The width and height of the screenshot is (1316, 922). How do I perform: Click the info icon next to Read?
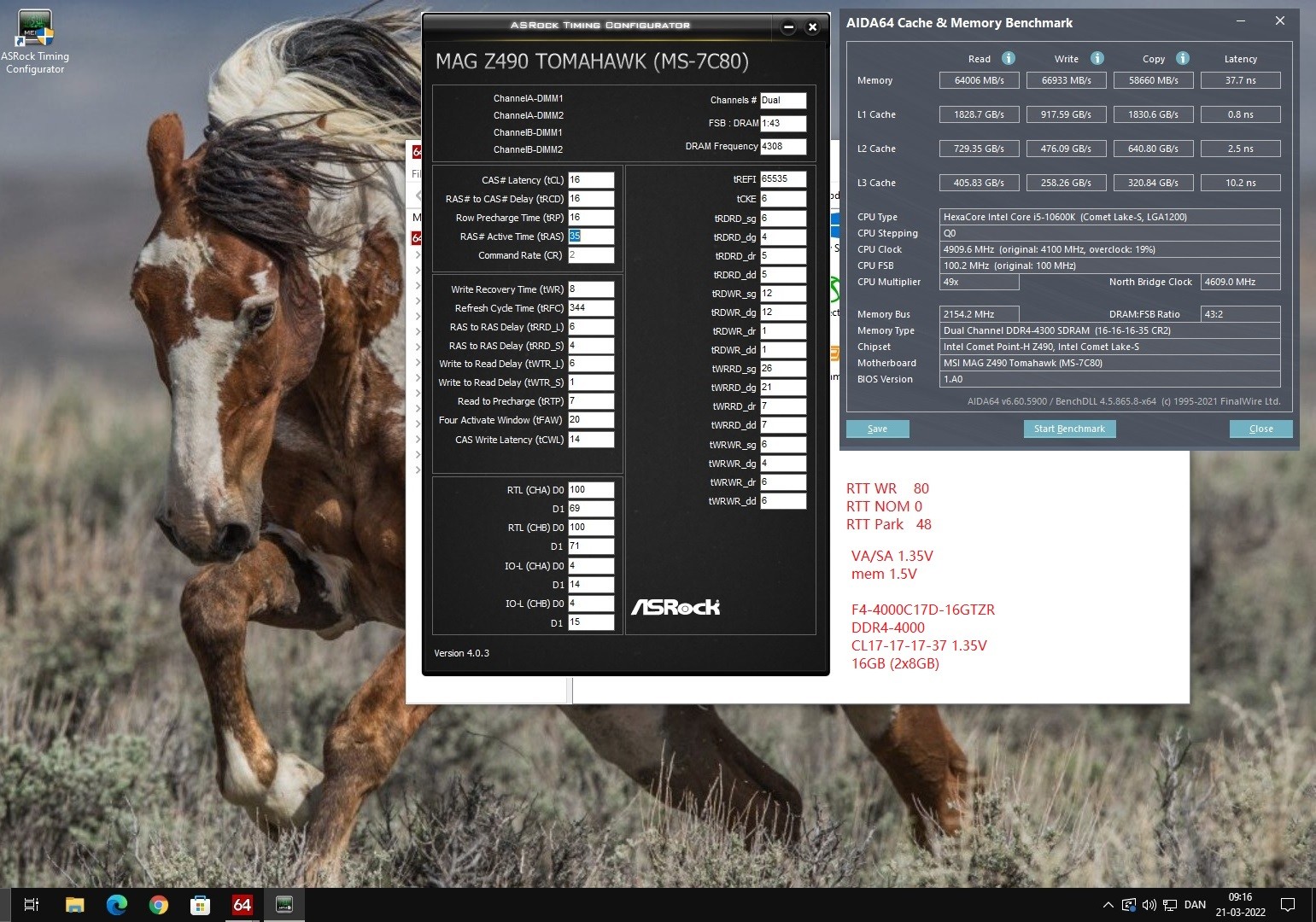click(1009, 58)
